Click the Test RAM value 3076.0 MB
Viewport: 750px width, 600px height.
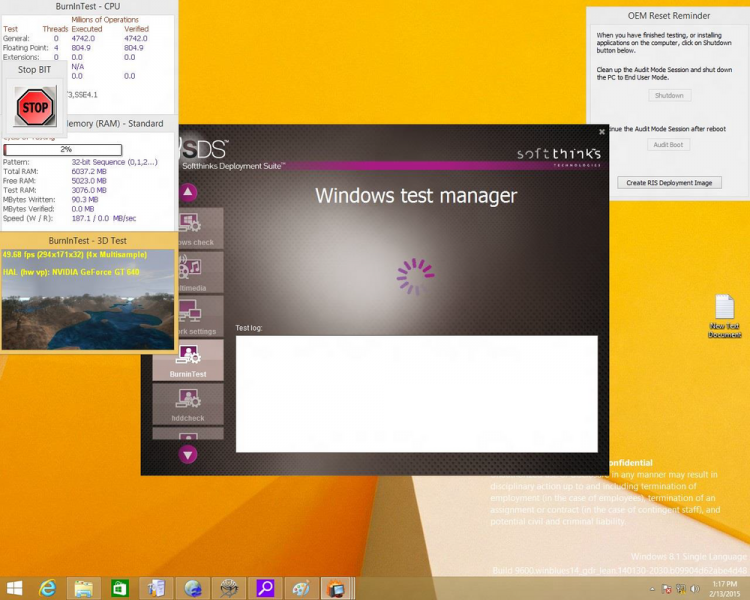point(89,190)
